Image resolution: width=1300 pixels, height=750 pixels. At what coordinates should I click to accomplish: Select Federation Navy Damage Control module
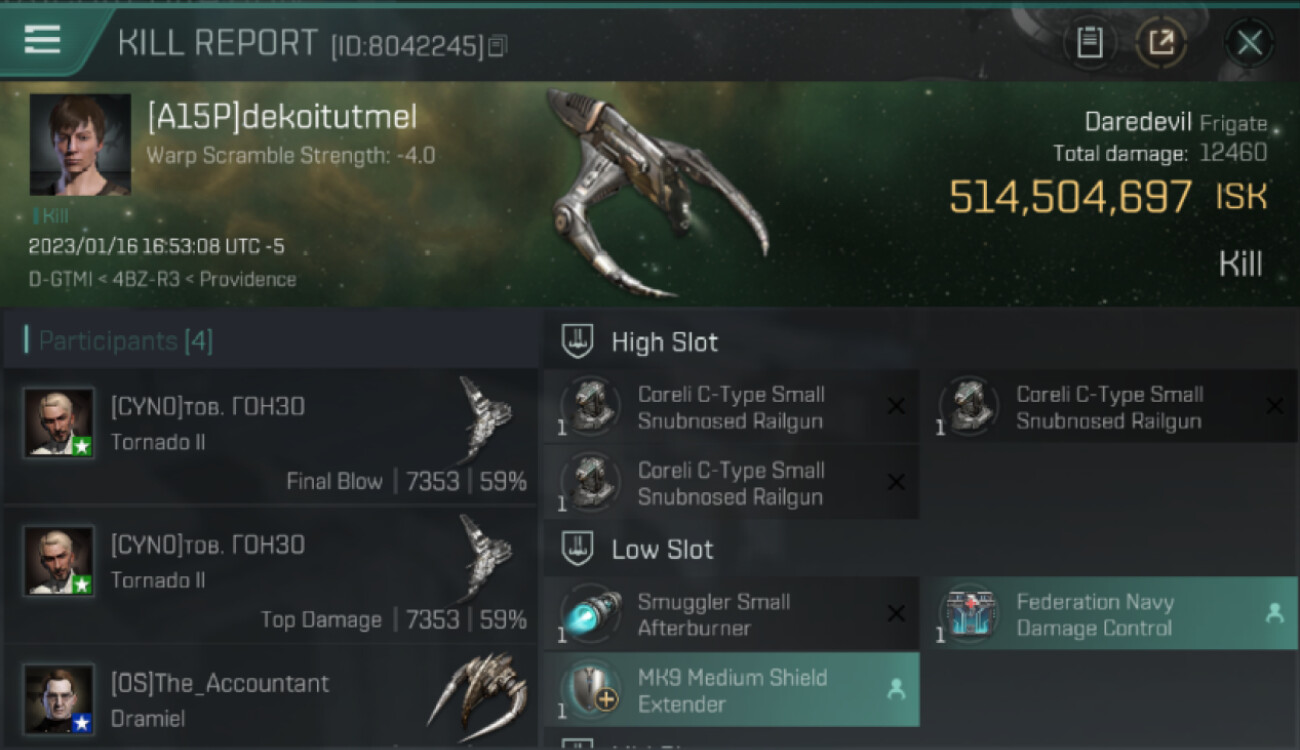point(1109,615)
